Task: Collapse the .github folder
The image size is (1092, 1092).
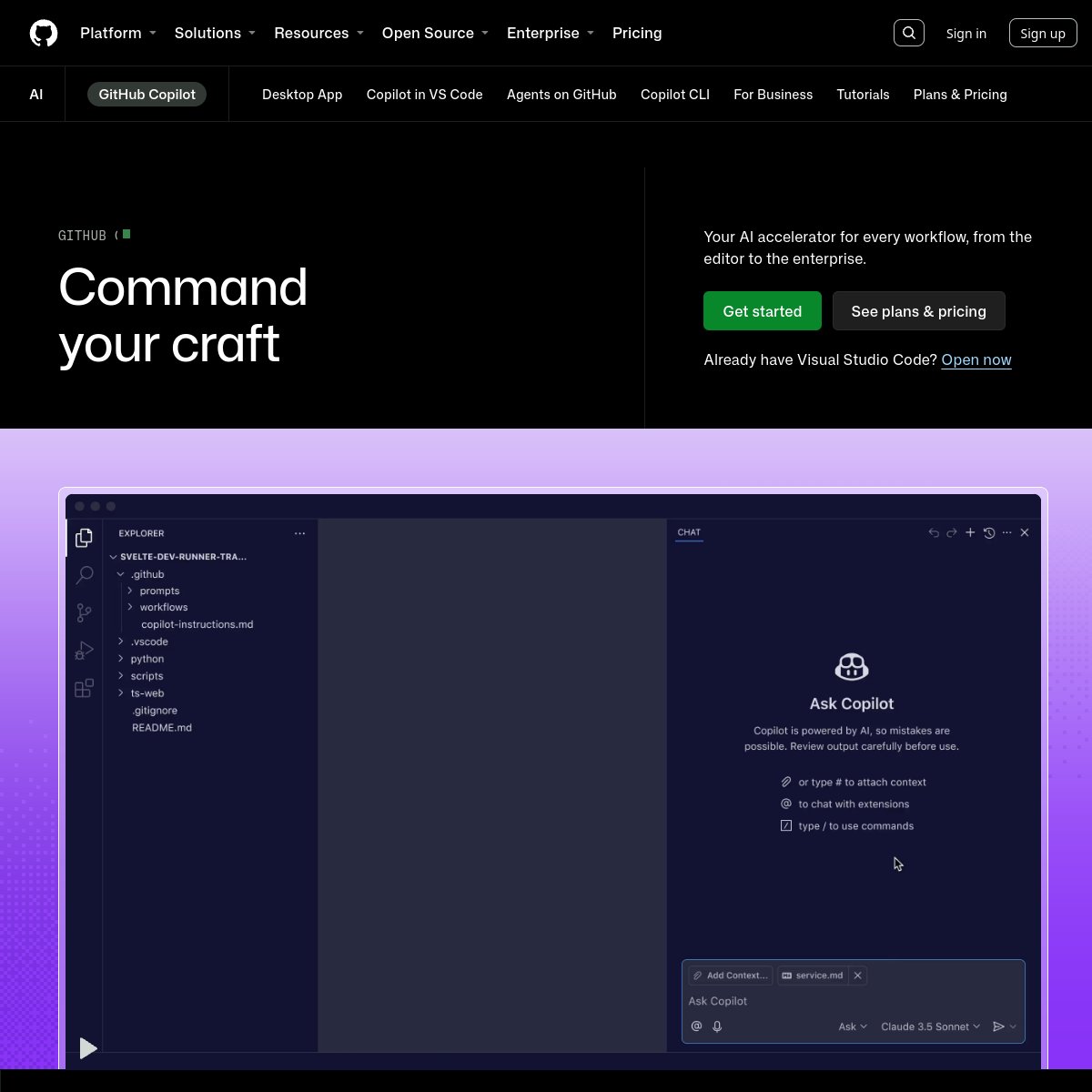Action: coord(120,574)
